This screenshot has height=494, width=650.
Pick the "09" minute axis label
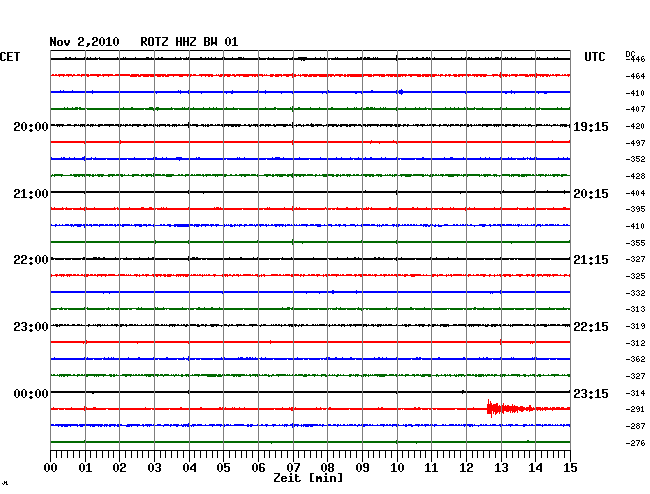pyautogui.click(x=362, y=468)
